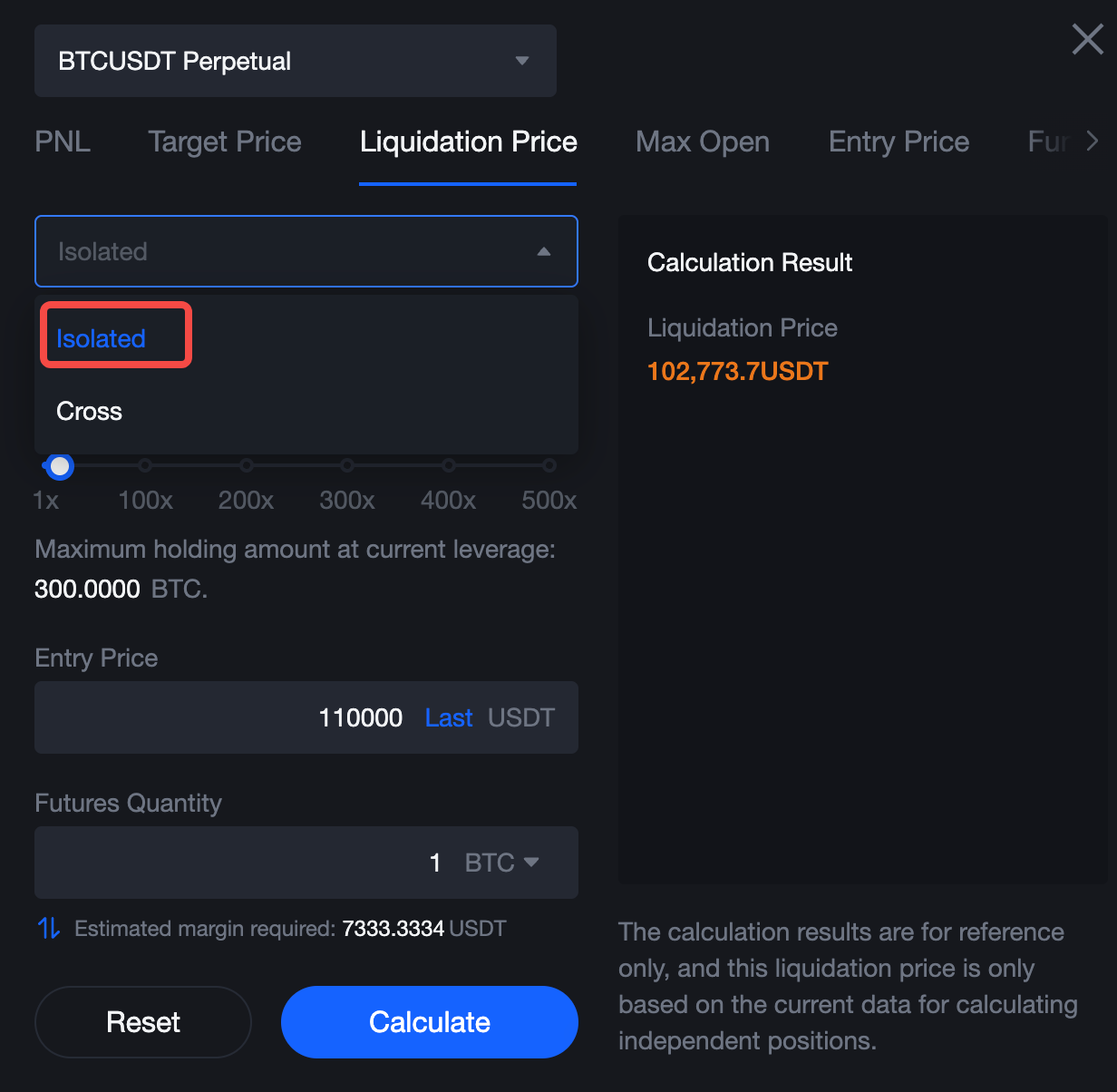1117x1092 pixels.
Task: Close the calculator dialog with the X
Action: (1087, 40)
